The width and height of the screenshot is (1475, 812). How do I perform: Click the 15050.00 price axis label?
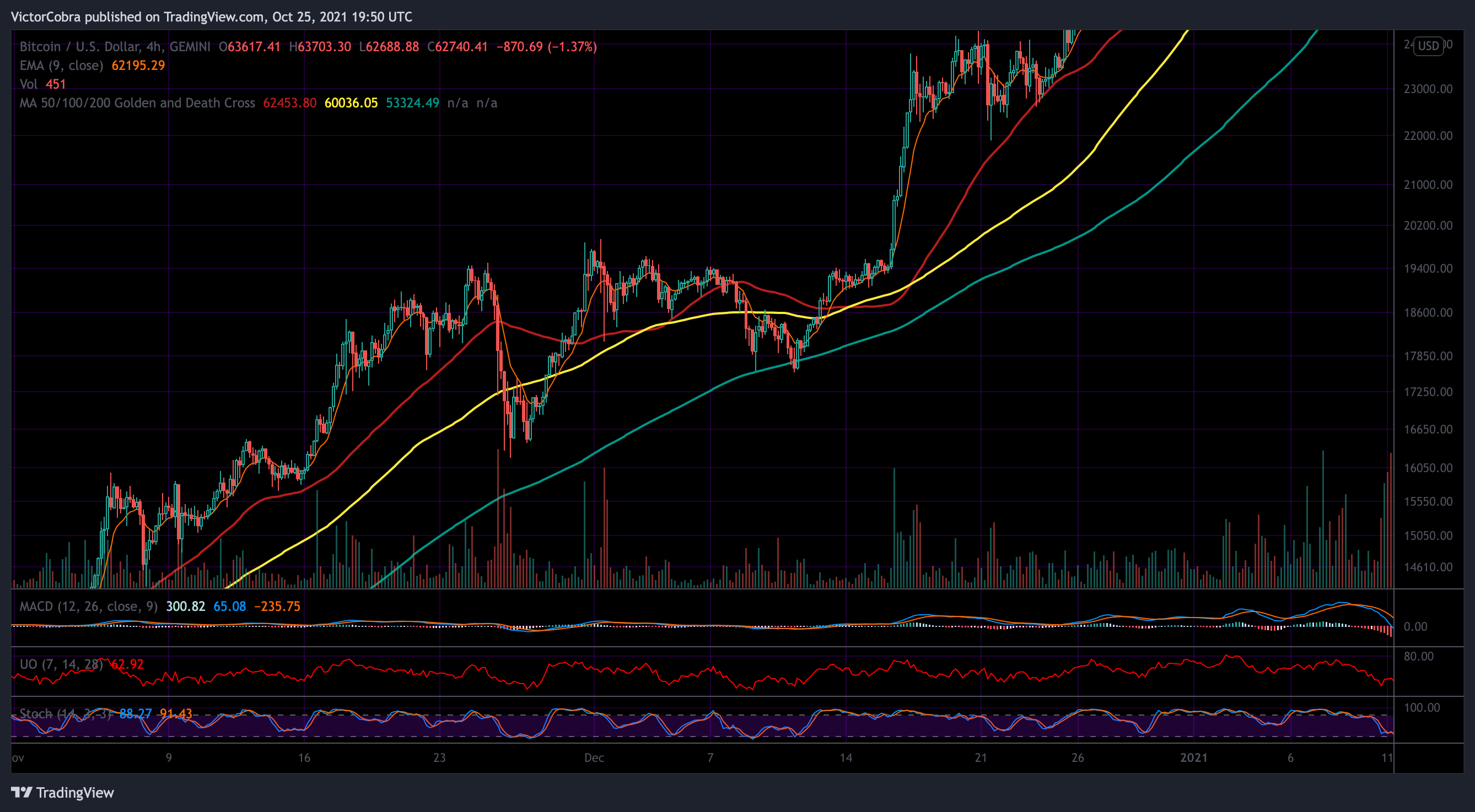pyautogui.click(x=1428, y=535)
